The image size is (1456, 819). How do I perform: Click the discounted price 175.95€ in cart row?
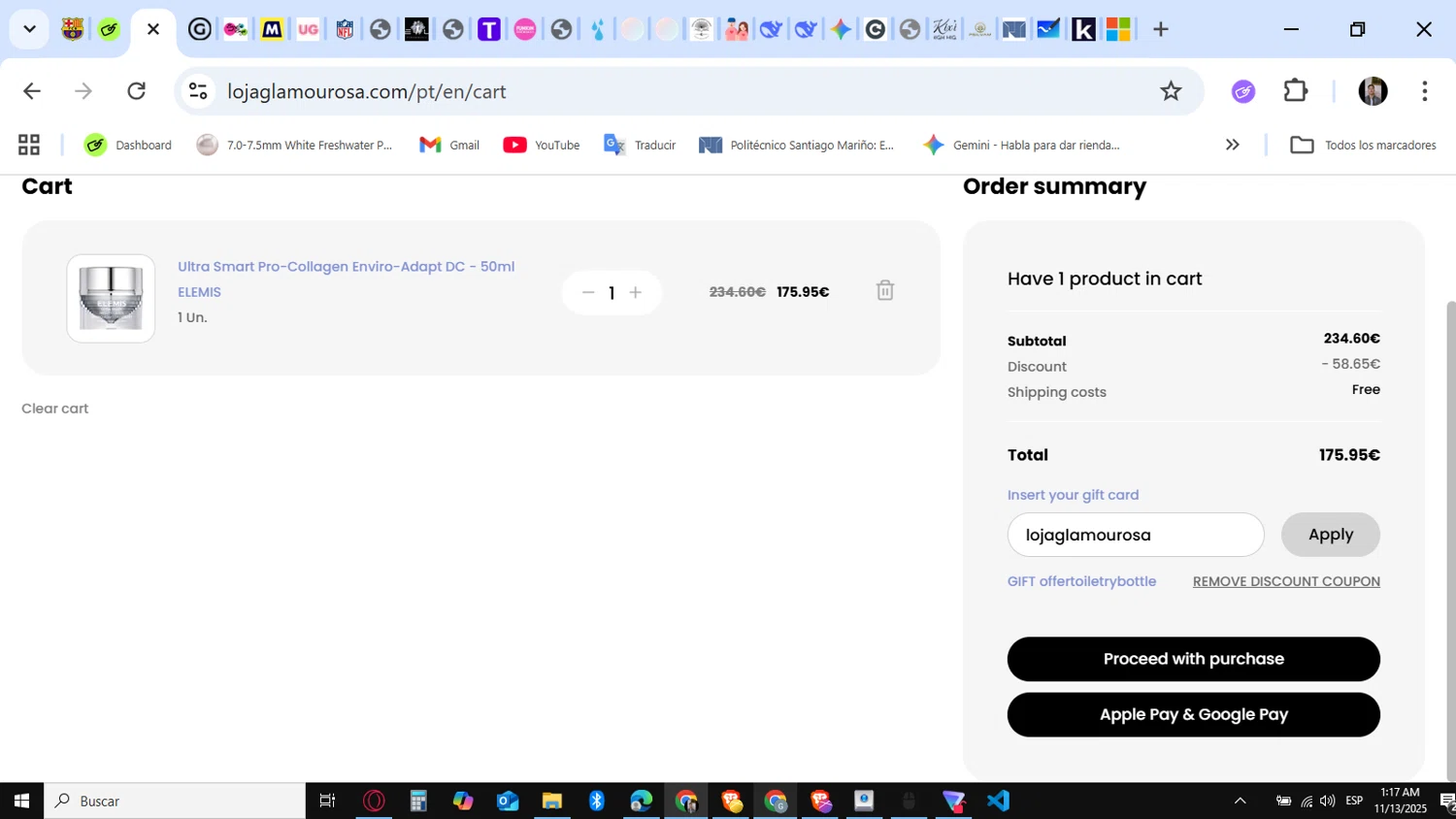[x=803, y=292]
